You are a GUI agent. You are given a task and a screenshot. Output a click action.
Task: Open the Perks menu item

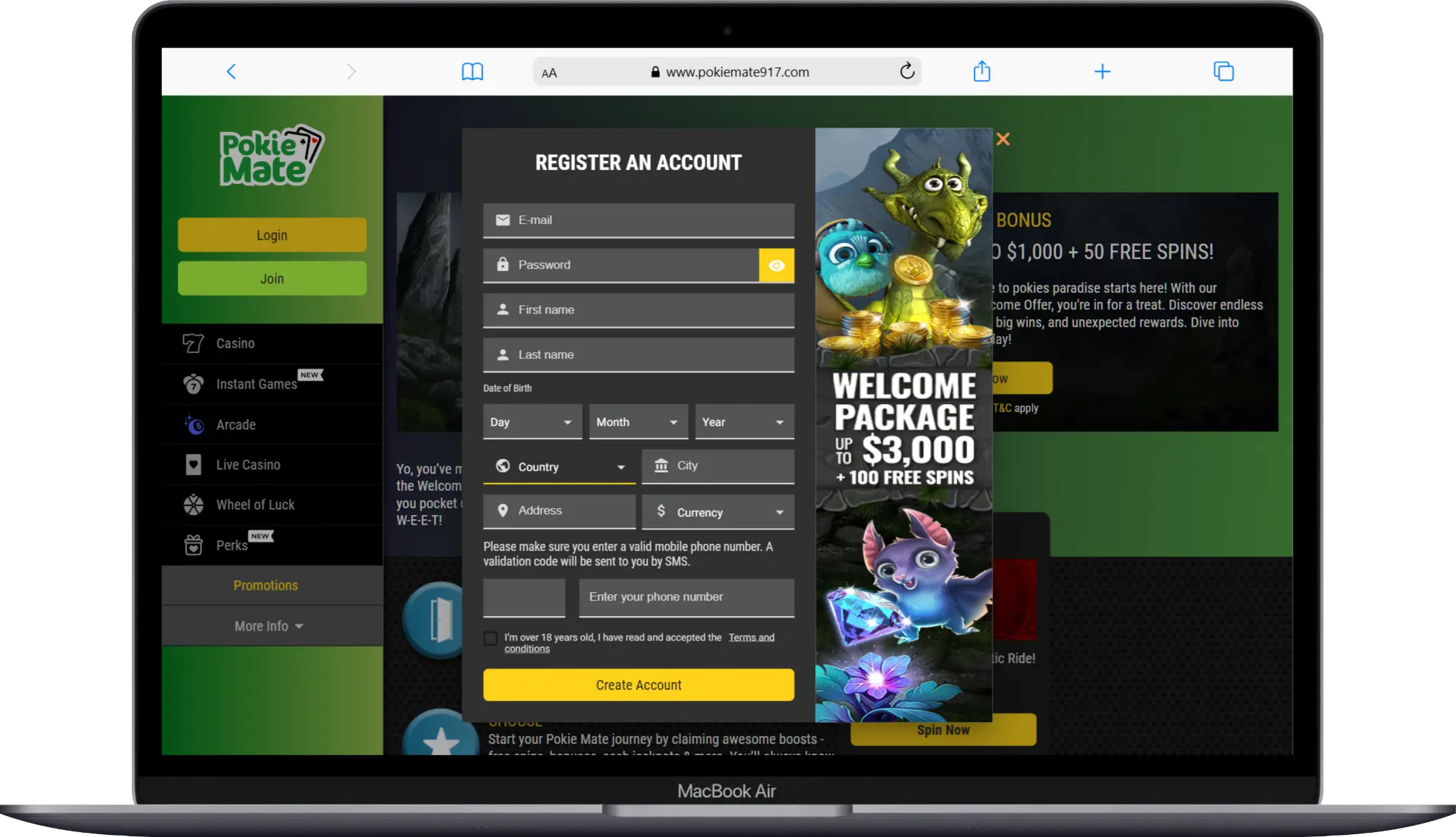(x=272, y=545)
